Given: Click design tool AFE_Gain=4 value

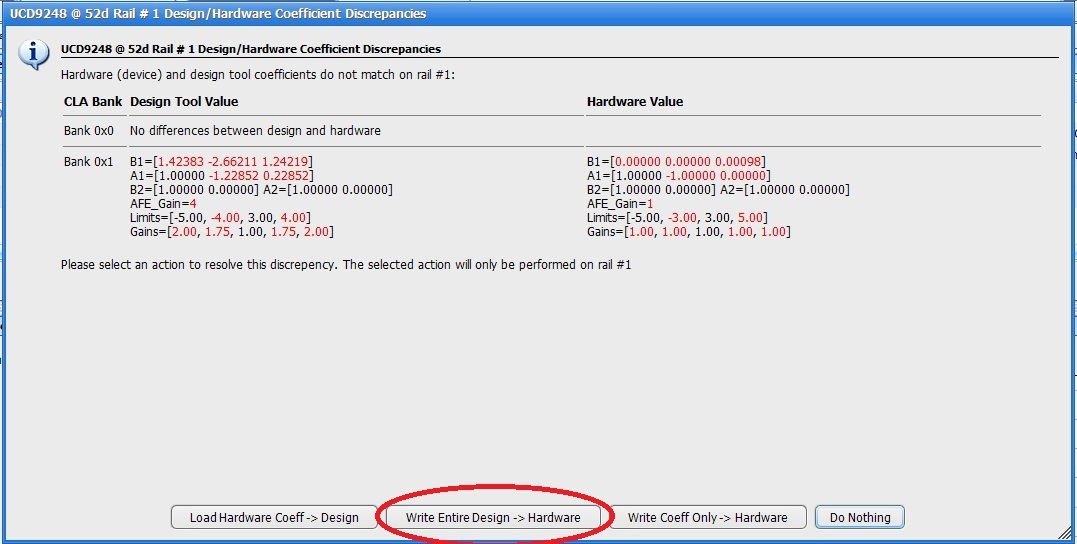Looking at the screenshot, I should [x=163, y=204].
